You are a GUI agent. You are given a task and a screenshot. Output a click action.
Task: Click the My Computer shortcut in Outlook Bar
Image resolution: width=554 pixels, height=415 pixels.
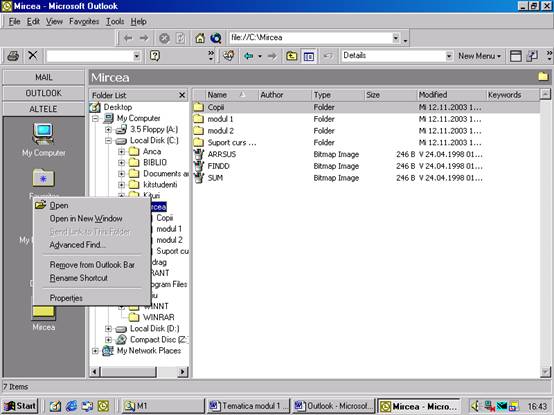coord(43,140)
